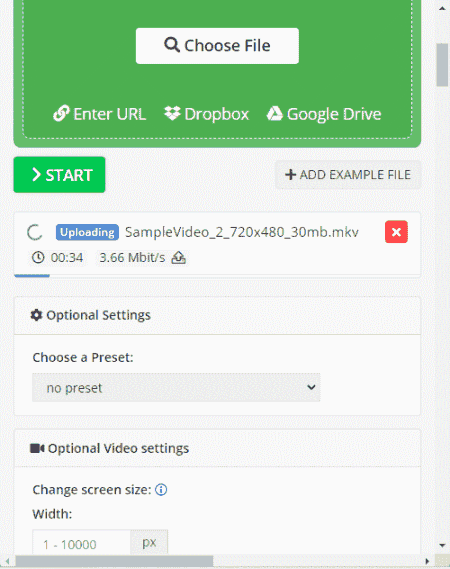
Task: Click the chevron arrow in START
Action: [x=36, y=175]
